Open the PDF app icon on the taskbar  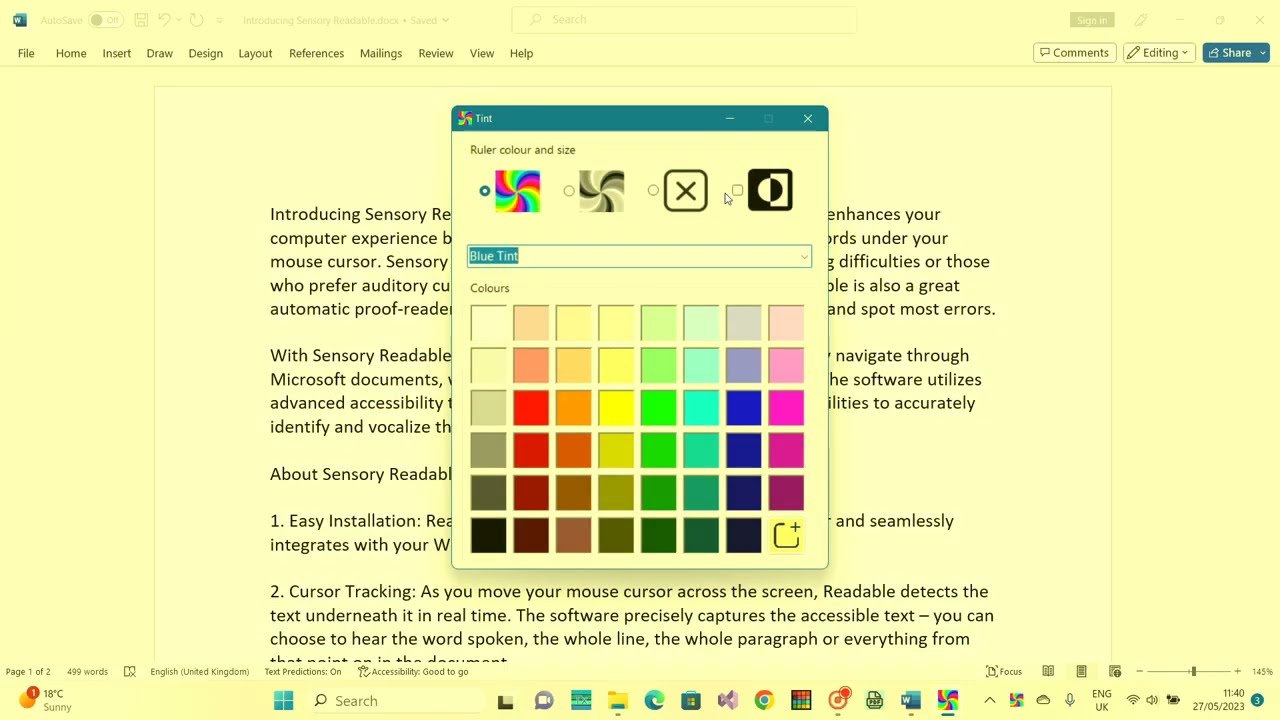pyautogui.click(x=874, y=701)
